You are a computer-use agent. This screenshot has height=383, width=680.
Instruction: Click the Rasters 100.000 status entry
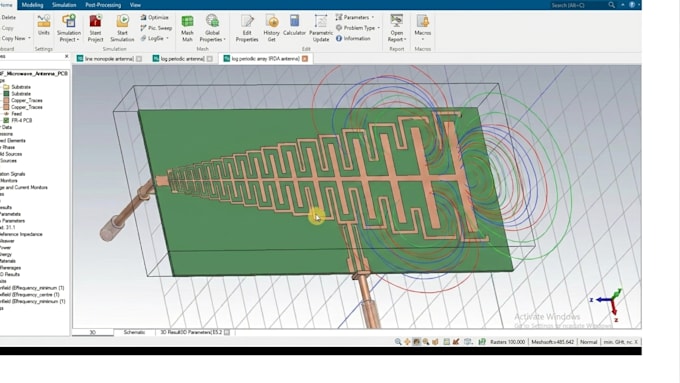[x=507, y=342]
